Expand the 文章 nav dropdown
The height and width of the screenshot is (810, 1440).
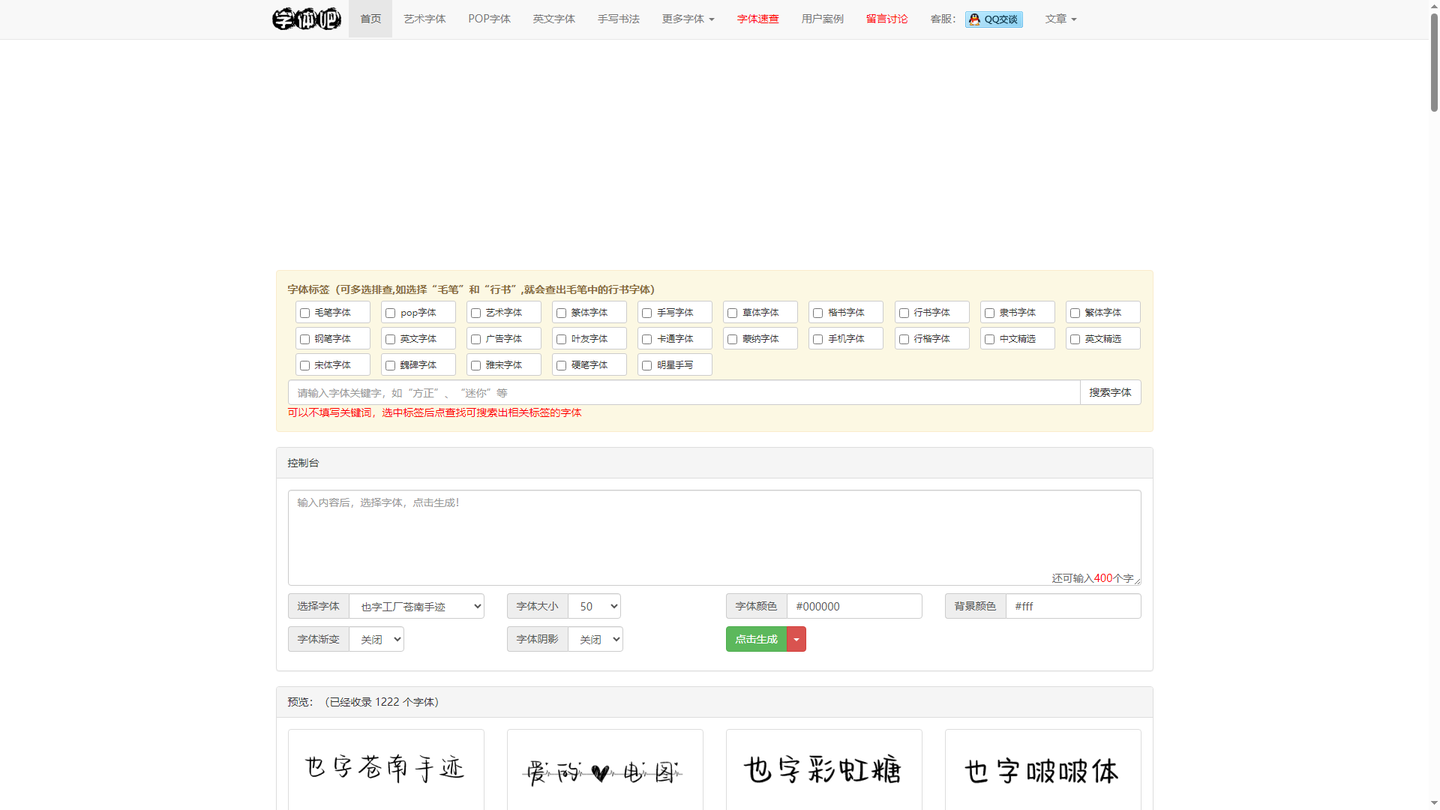[x=1061, y=19]
